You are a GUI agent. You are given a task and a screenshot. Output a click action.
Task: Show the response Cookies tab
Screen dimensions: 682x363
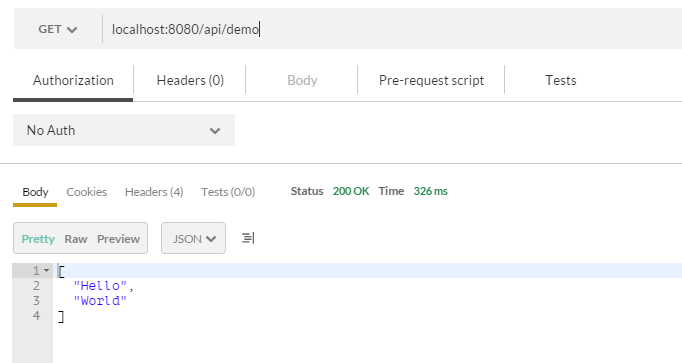pyautogui.click(x=87, y=192)
